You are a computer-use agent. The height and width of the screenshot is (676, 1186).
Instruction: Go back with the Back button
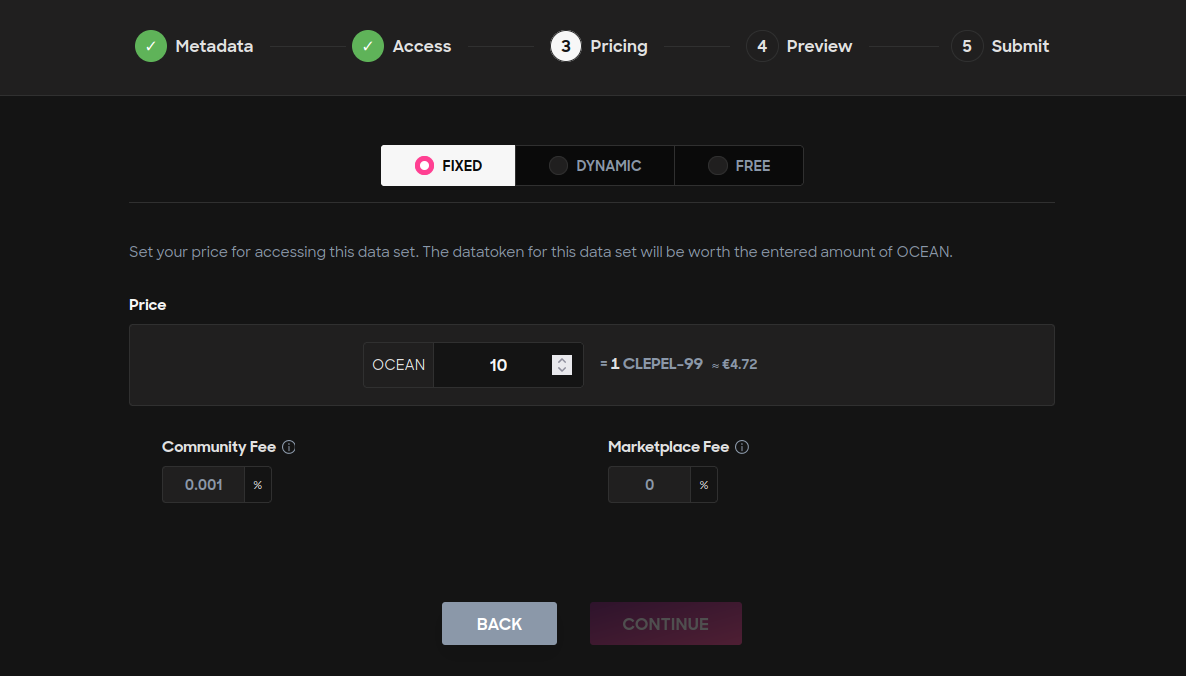[x=499, y=624]
